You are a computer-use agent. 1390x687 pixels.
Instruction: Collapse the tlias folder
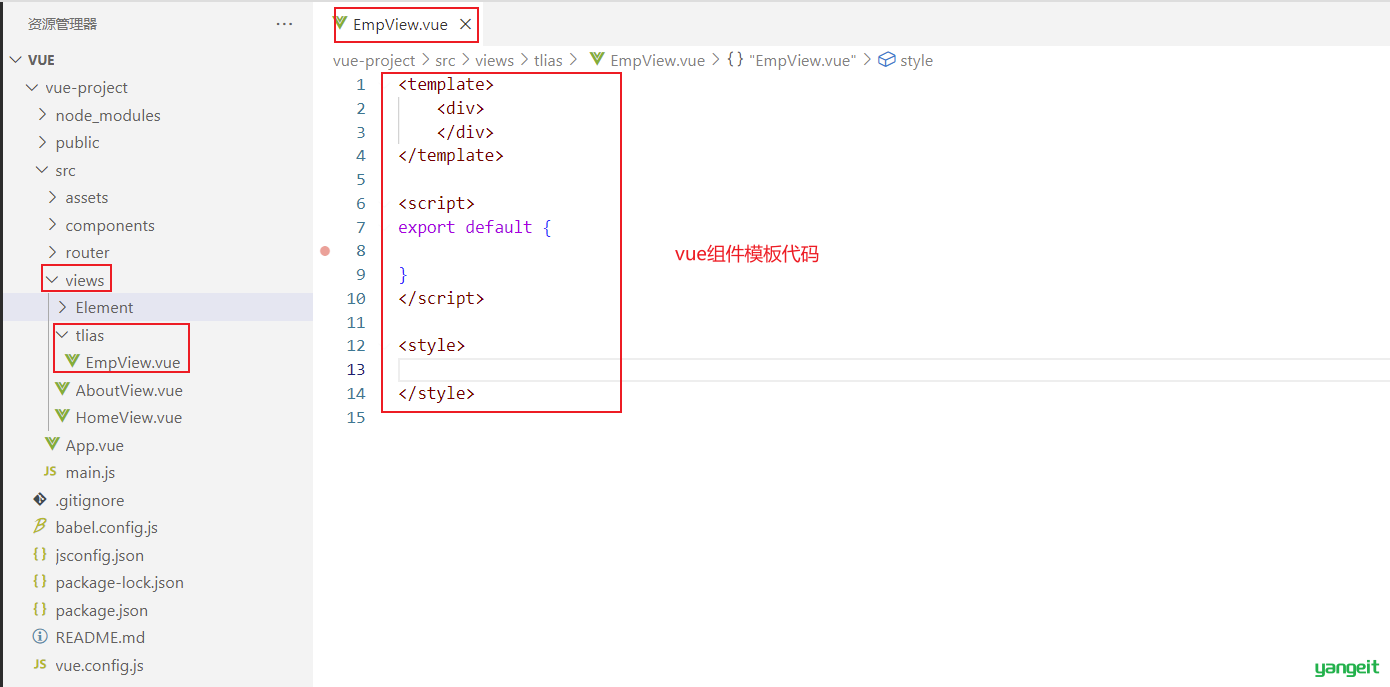(x=63, y=335)
